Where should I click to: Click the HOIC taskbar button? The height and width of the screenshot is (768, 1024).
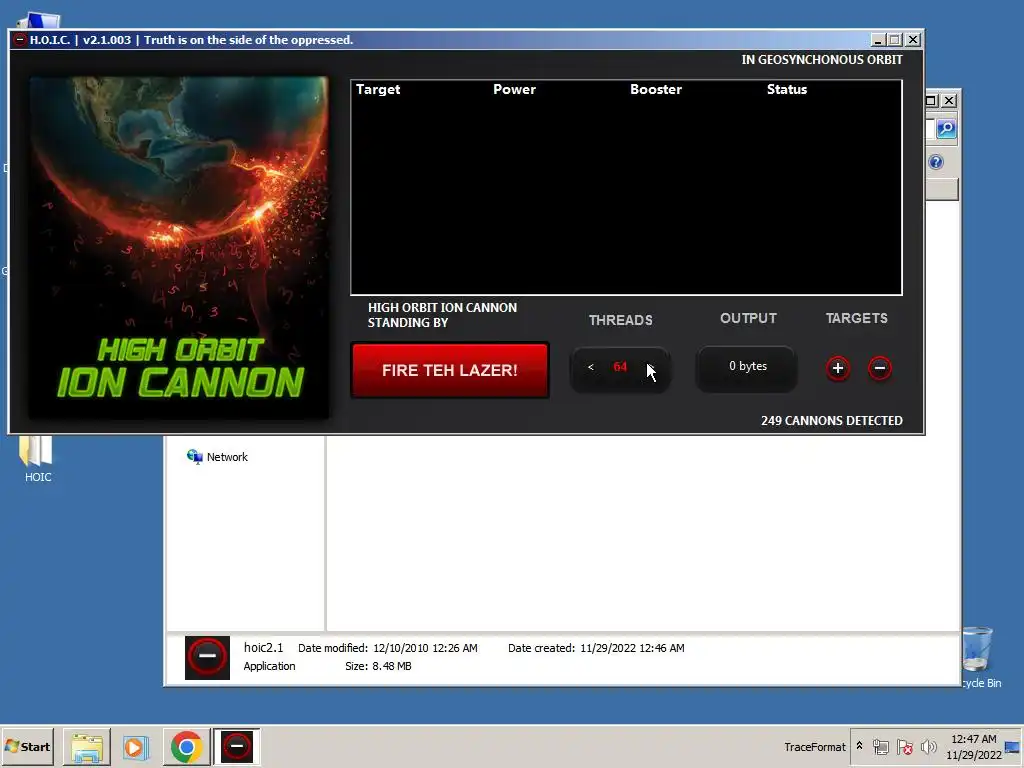click(x=236, y=747)
